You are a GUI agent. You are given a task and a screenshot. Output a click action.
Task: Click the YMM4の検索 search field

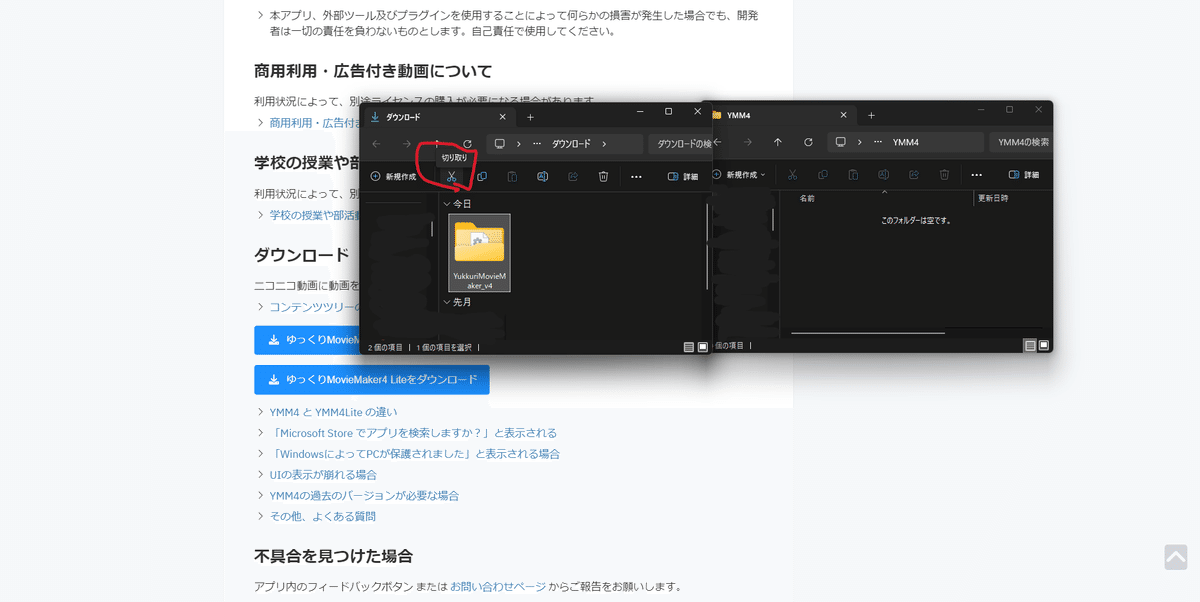1021,142
